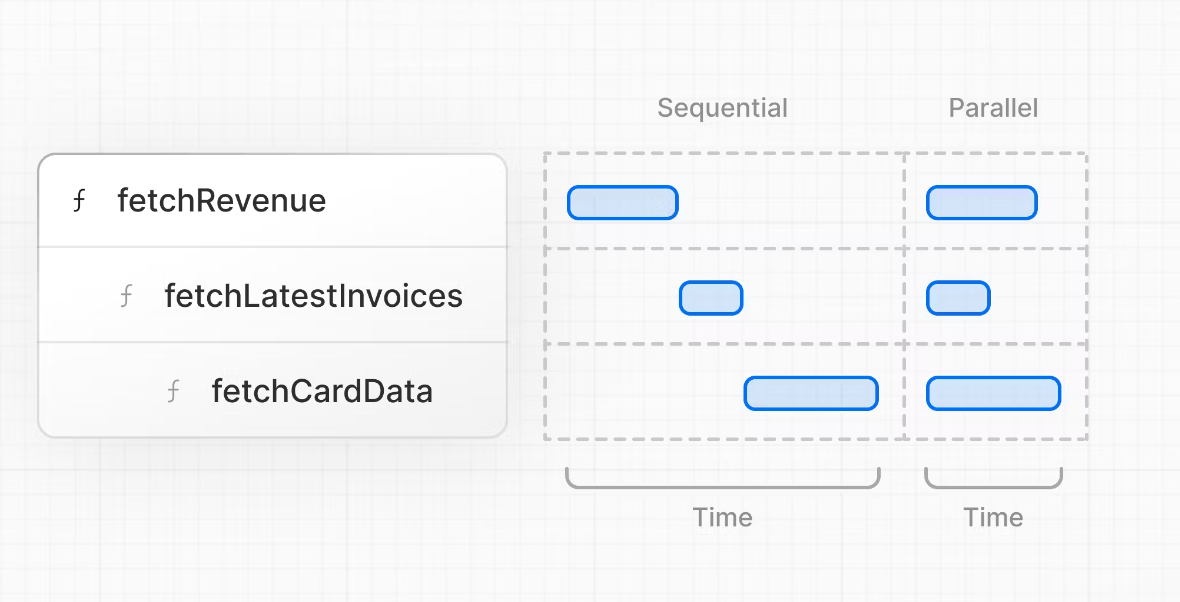The height and width of the screenshot is (602, 1180).
Task: Switch to the Parallel column heading
Action: pyautogui.click(x=993, y=108)
